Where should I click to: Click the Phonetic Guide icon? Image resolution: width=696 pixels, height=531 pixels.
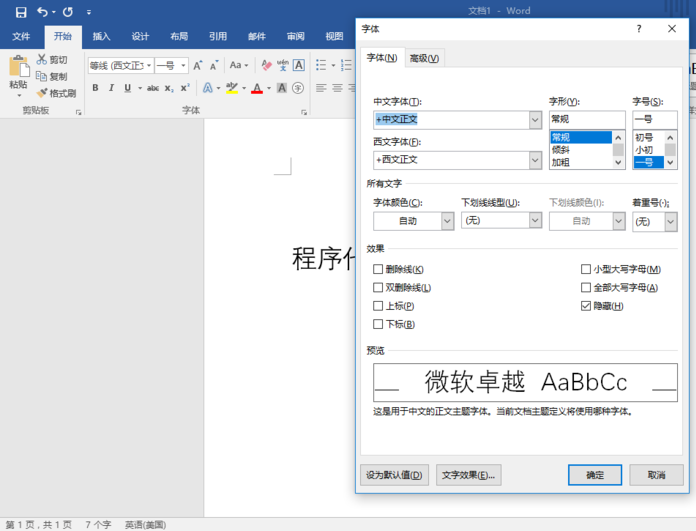coord(283,65)
